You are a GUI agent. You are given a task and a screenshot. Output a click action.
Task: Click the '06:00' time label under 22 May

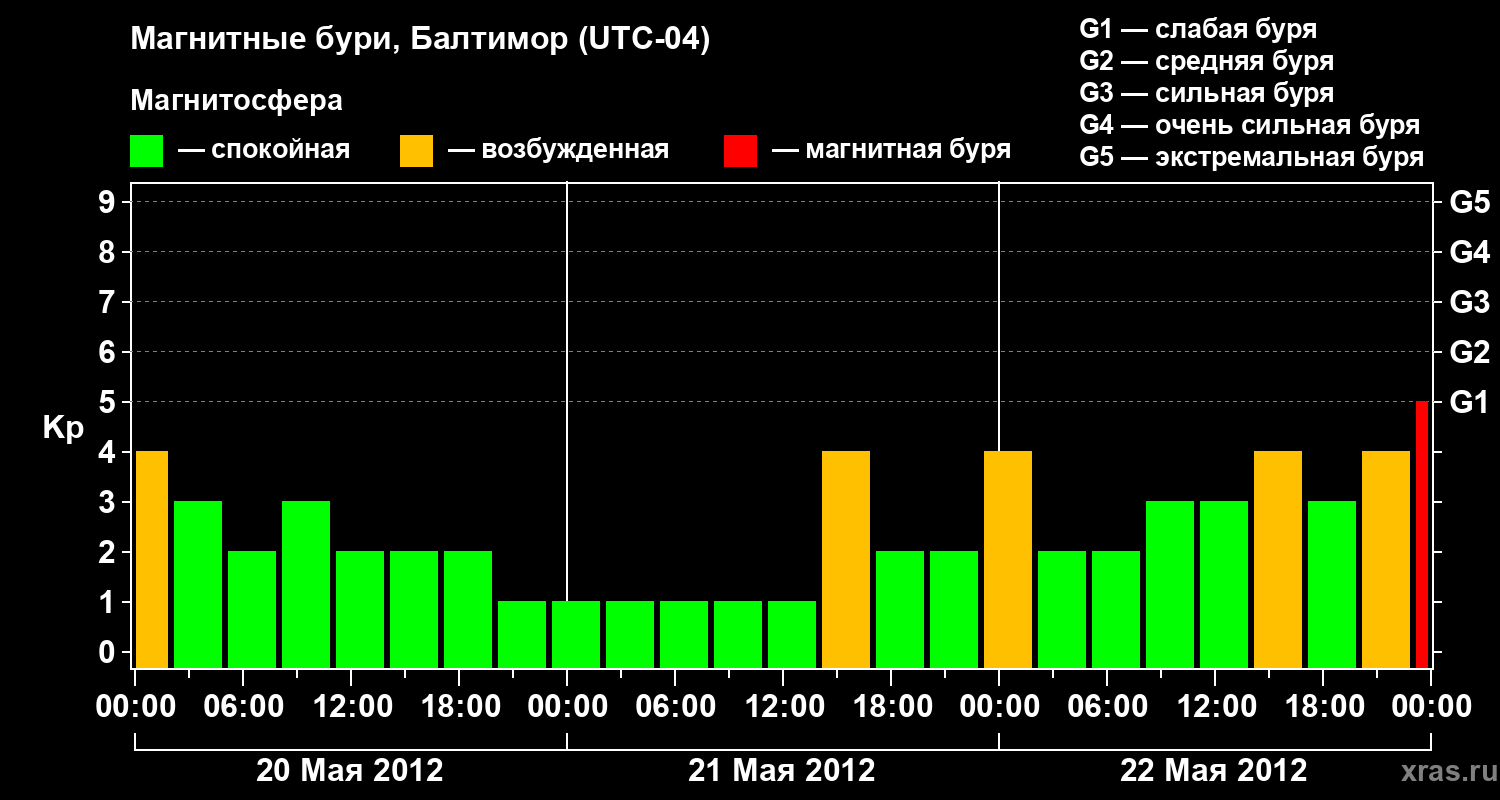[1107, 706]
